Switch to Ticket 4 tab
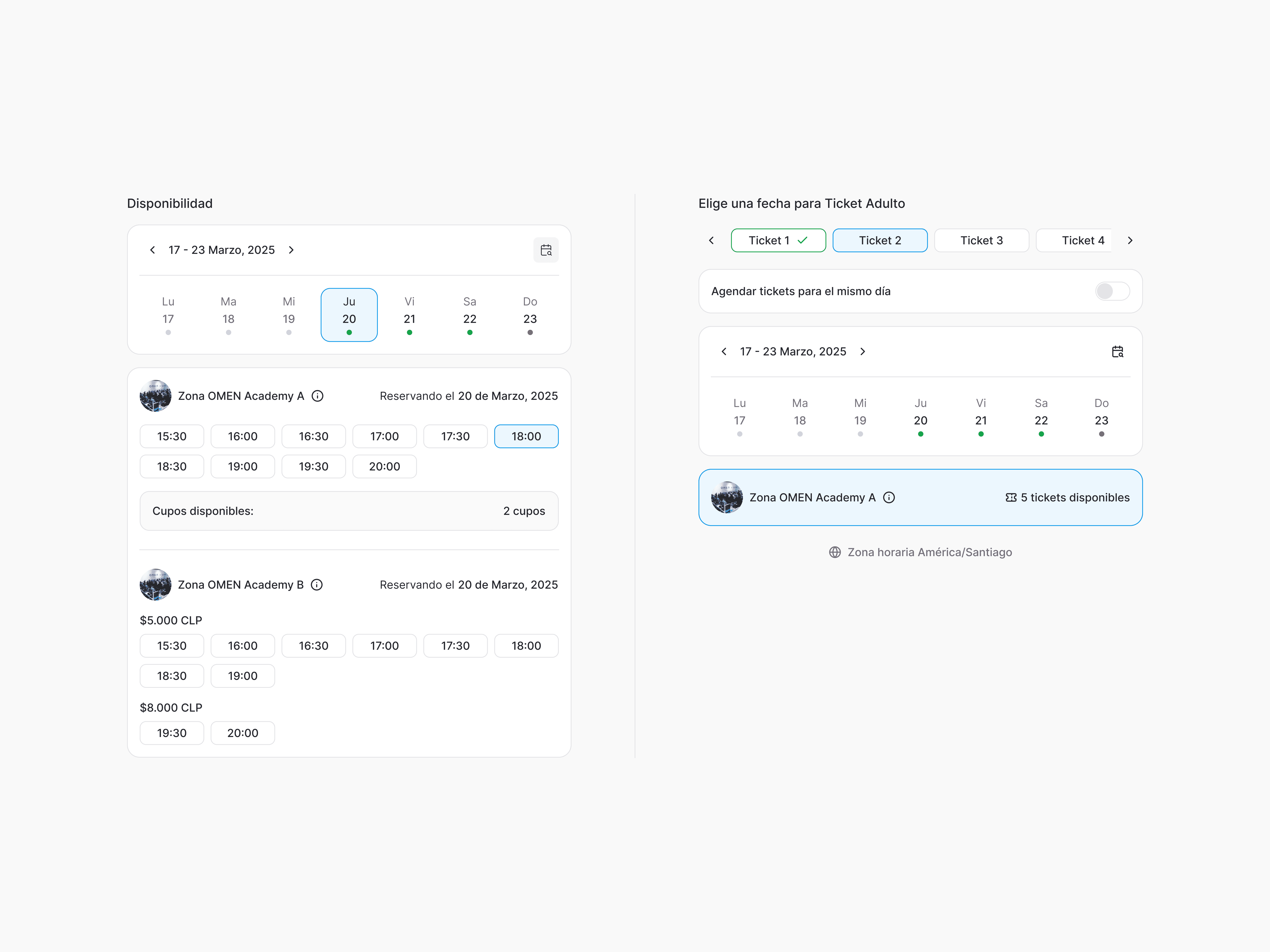Viewport: 1270px width, 952px height. coord(1074,240)
